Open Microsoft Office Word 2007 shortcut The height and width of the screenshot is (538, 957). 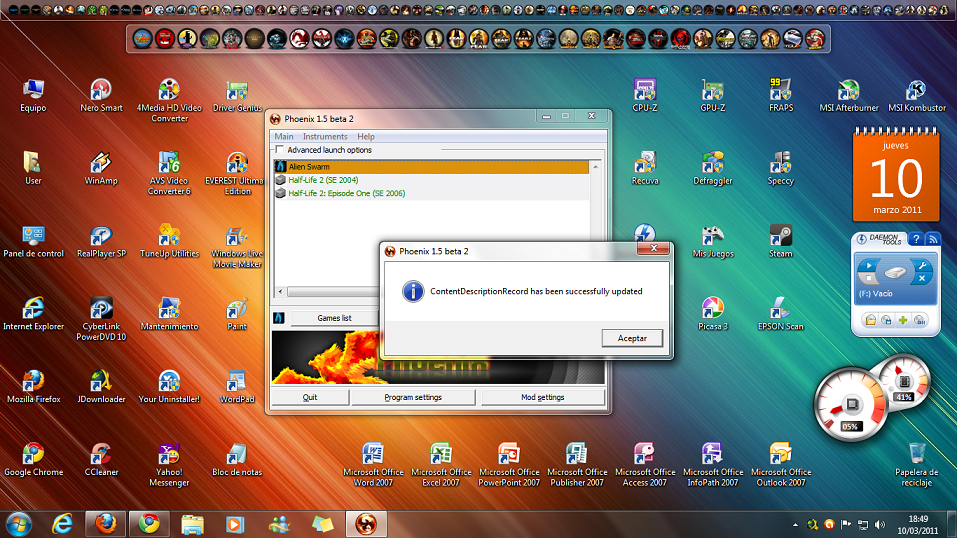[x=373, y=465]
